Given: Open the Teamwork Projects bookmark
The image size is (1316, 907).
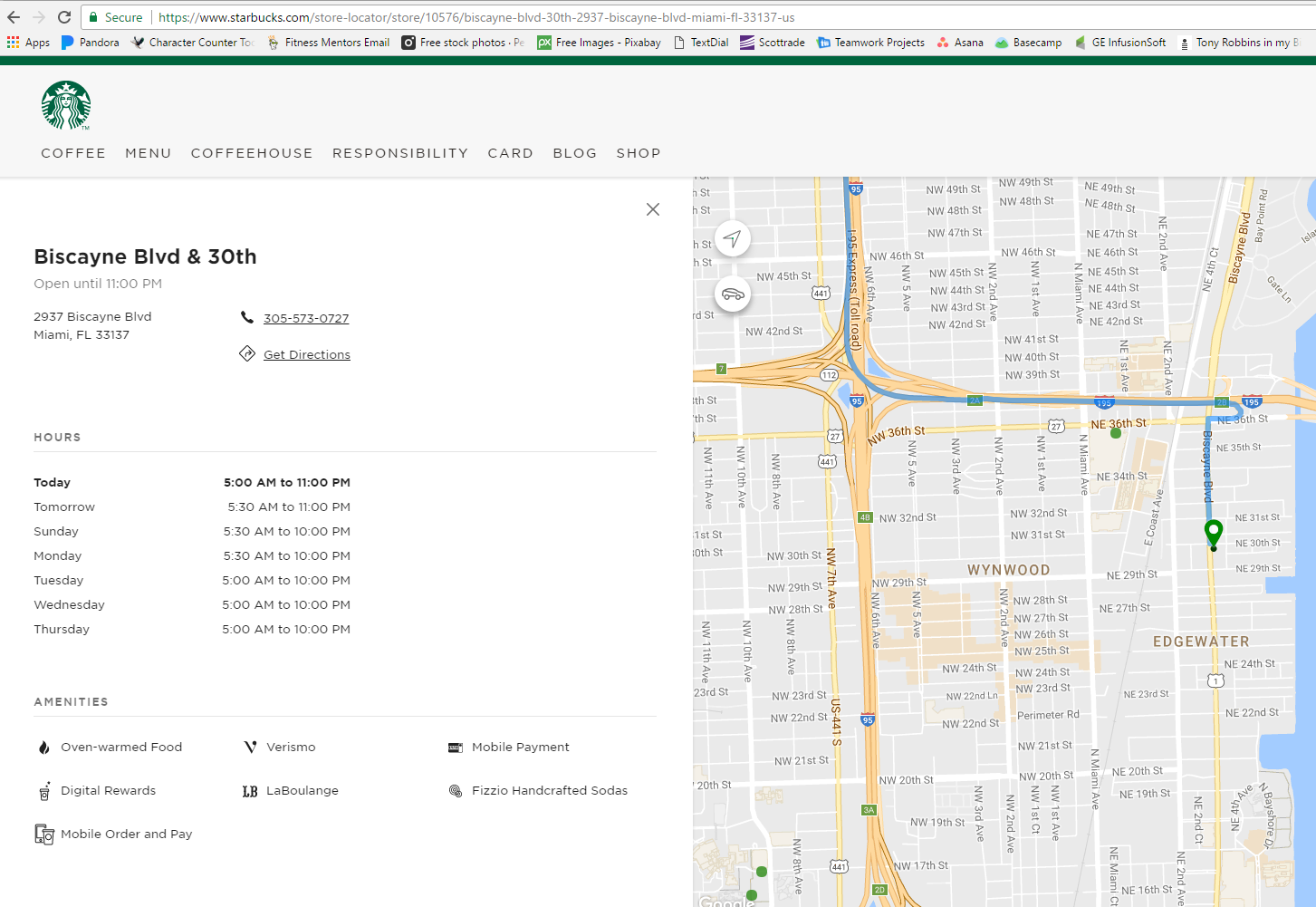Looking at the screenshot, I should [871, 43].
